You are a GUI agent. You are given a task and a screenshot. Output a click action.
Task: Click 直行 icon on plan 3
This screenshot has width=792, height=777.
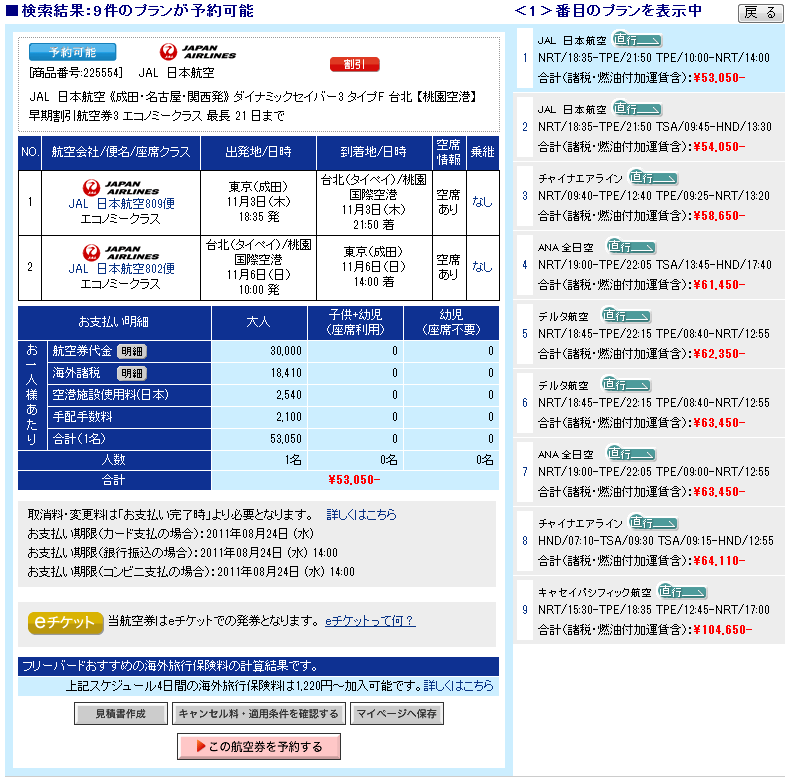[x=653, y=178]
